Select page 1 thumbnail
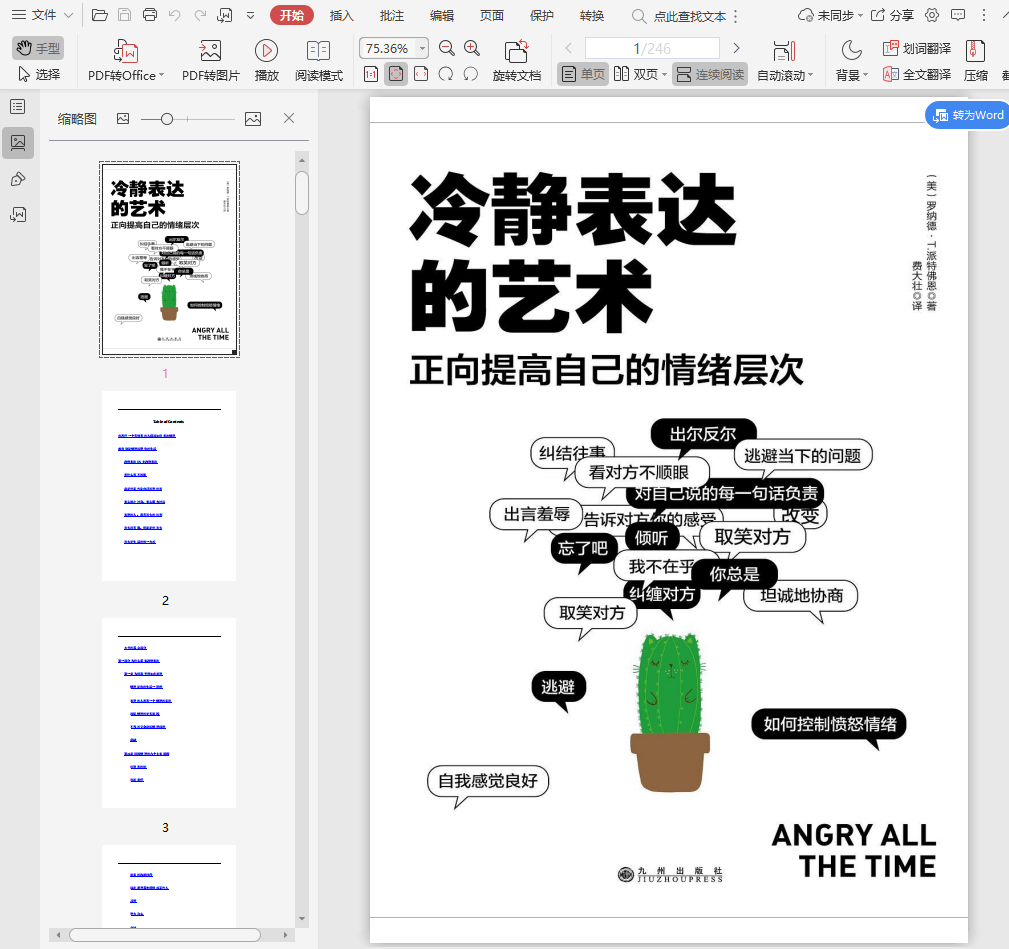The height and width of the screenshot is (949, 1009). click(169, 259)
